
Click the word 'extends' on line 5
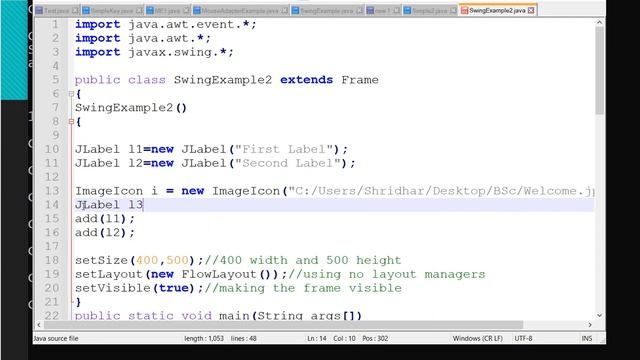coord(307,80)
